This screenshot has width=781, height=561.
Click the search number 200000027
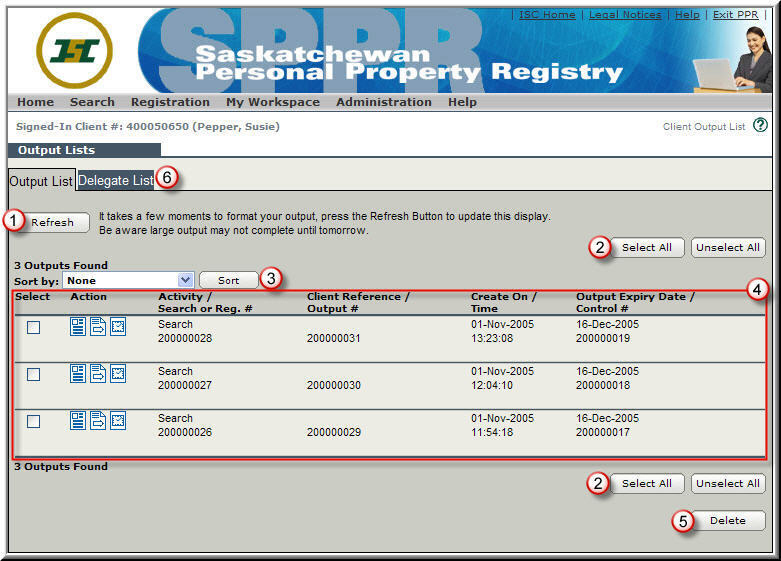tap(185, 385)
